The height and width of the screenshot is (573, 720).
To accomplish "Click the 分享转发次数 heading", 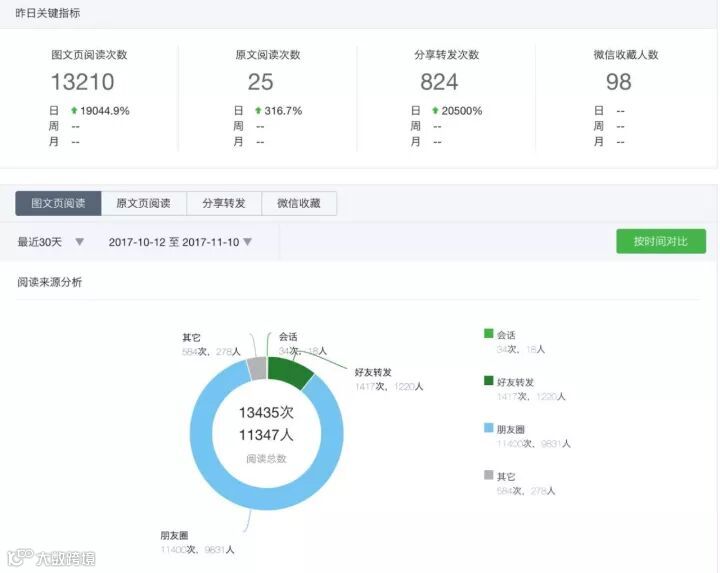I will click(446, 55).
